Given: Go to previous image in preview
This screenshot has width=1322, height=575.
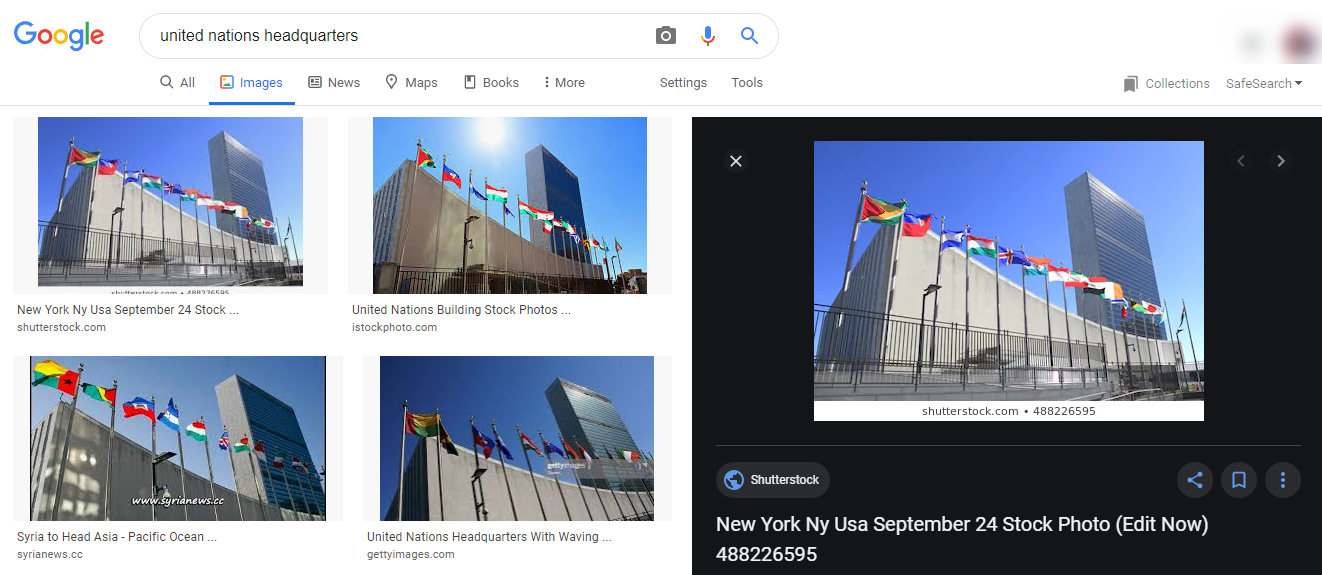Looking at the screenshot, I should [1241, 161].
